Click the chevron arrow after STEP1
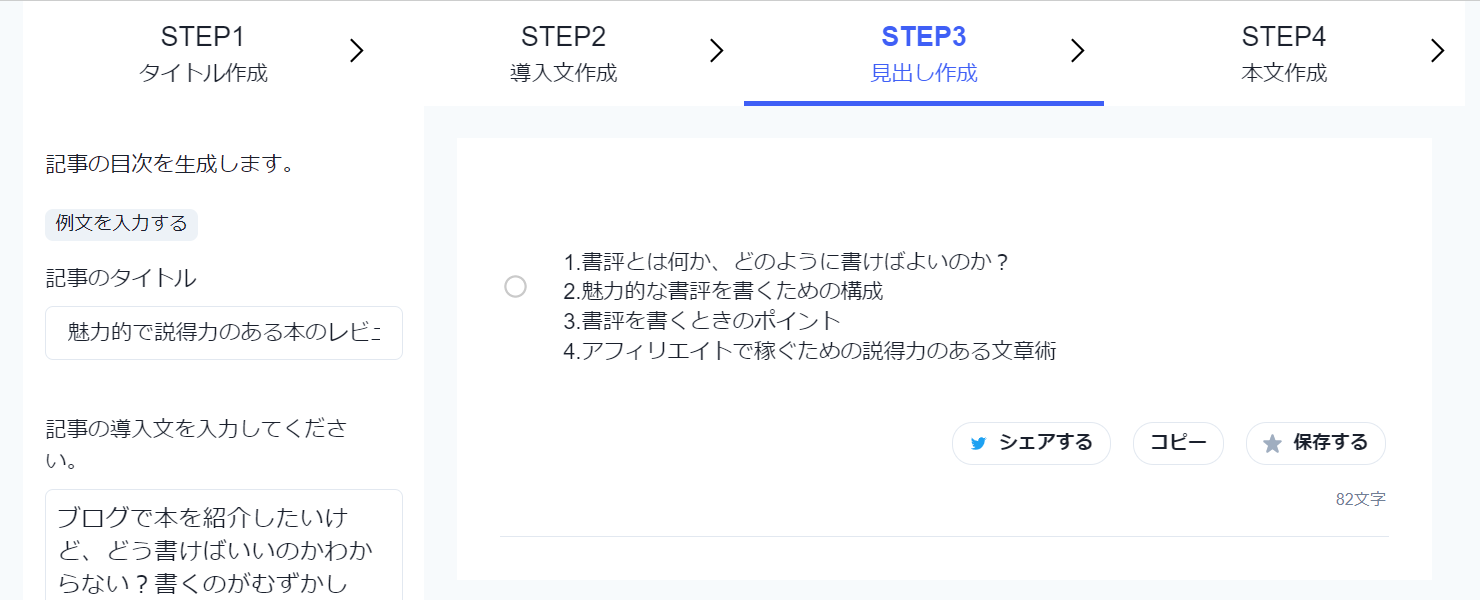This screenshot has height=600, width=1480. pyautogui.click(x=357, y=51)
